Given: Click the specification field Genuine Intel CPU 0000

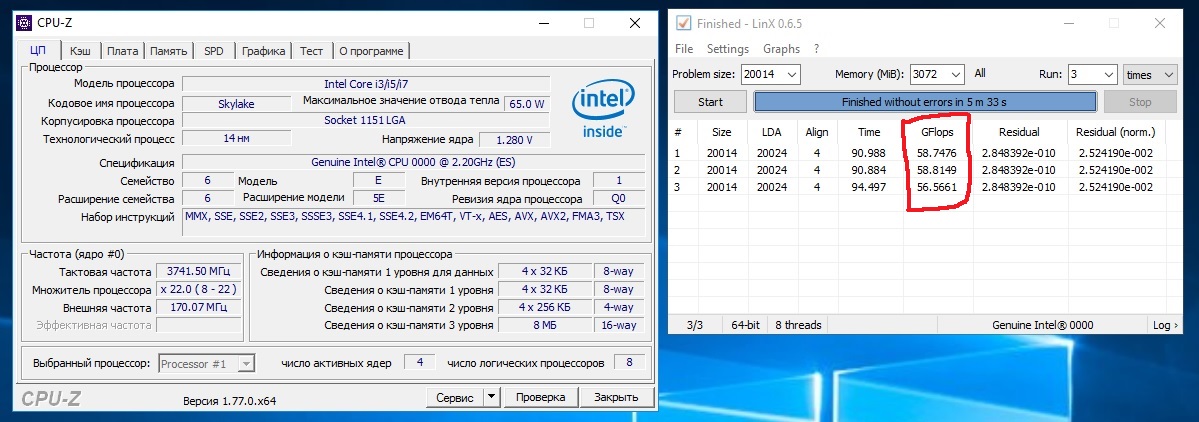Looking at the screenshot, I should pyautogui.click(x=414, y=162).
